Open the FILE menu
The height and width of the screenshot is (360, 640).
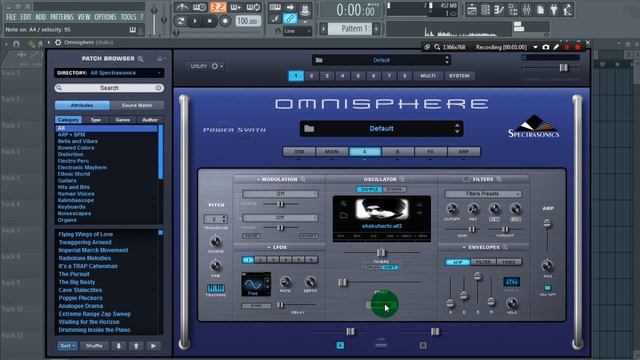(x=11, y=17)
